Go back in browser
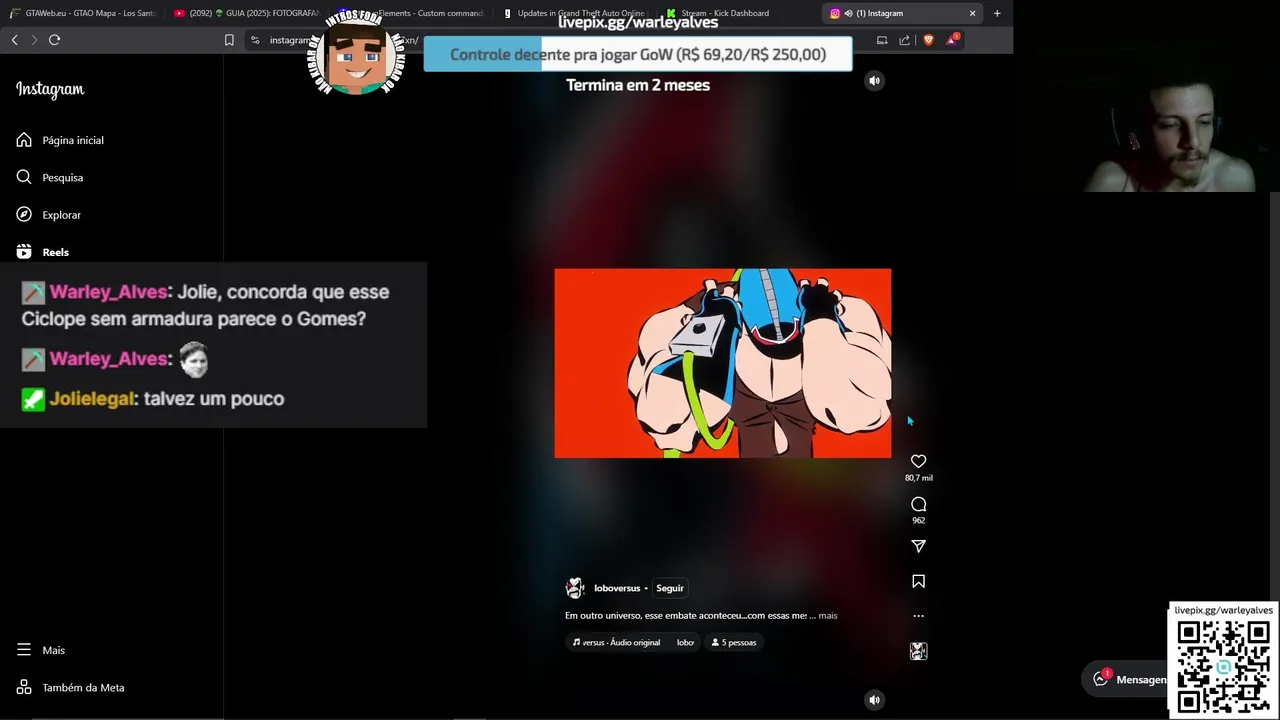1280x720 pixels. 14,40
